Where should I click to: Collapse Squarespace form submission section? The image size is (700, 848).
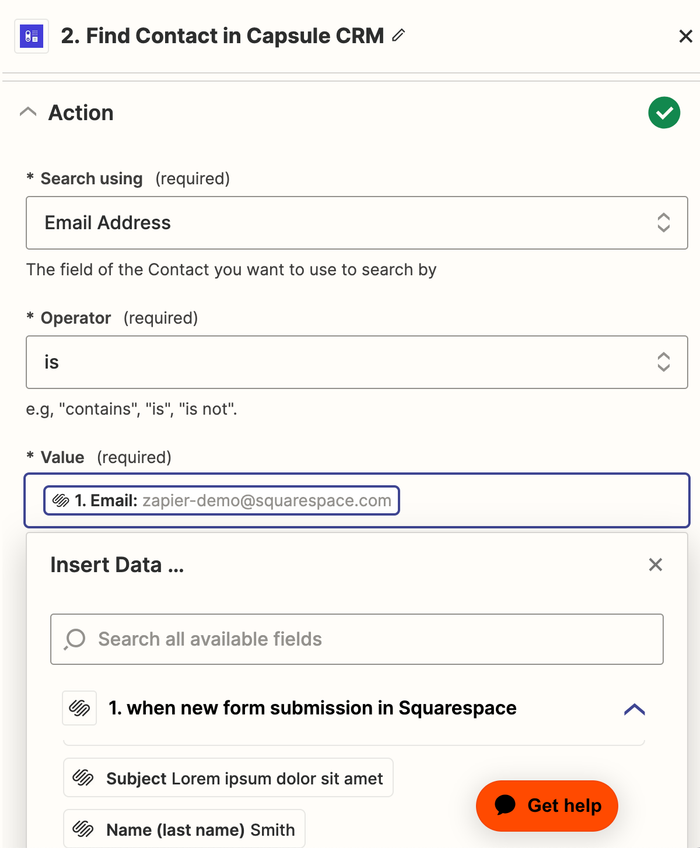(x=634, y=708)
